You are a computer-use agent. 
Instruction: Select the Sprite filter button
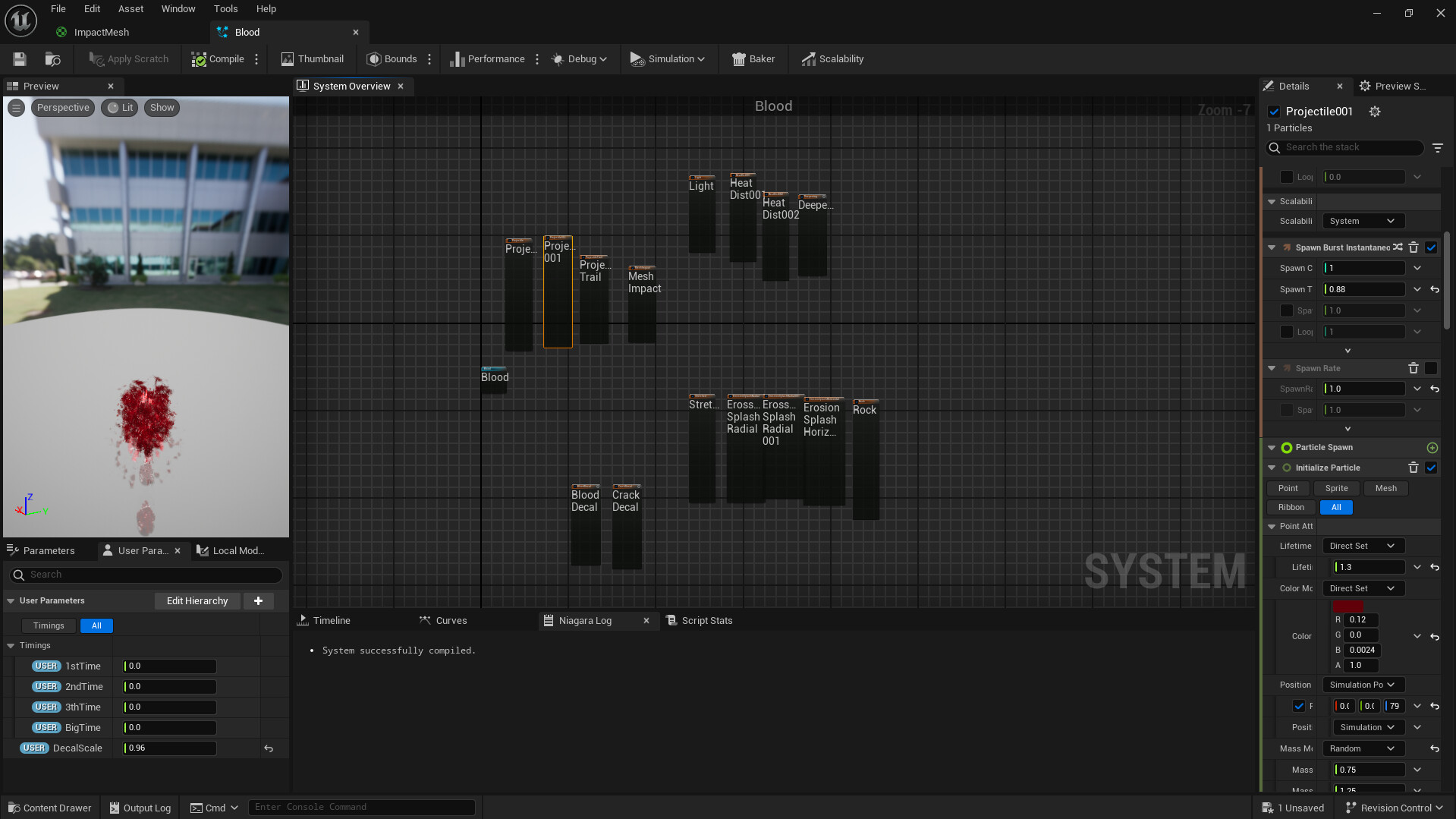(x=1336, y=488)
